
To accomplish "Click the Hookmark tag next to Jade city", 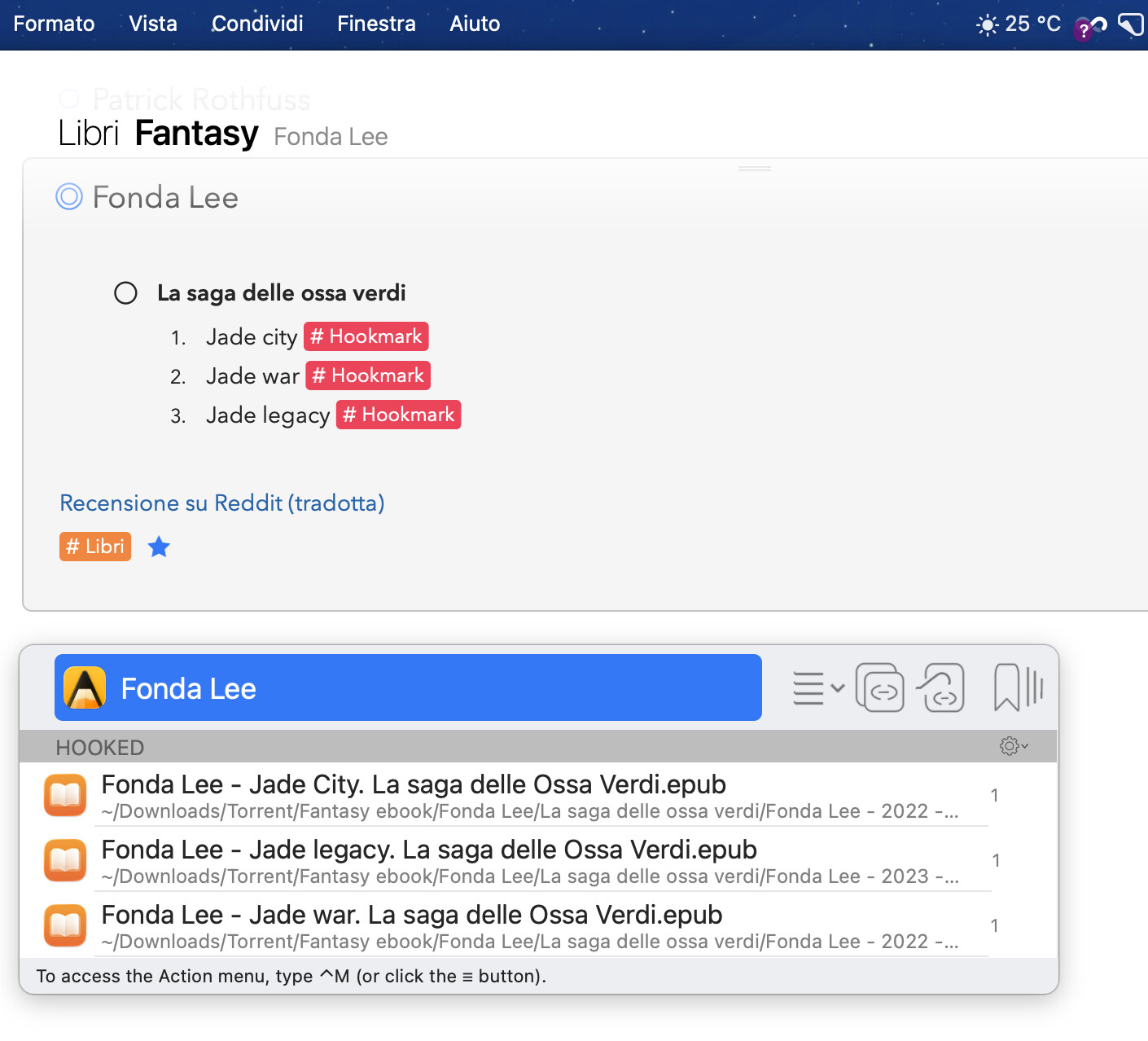I will 366,336.
